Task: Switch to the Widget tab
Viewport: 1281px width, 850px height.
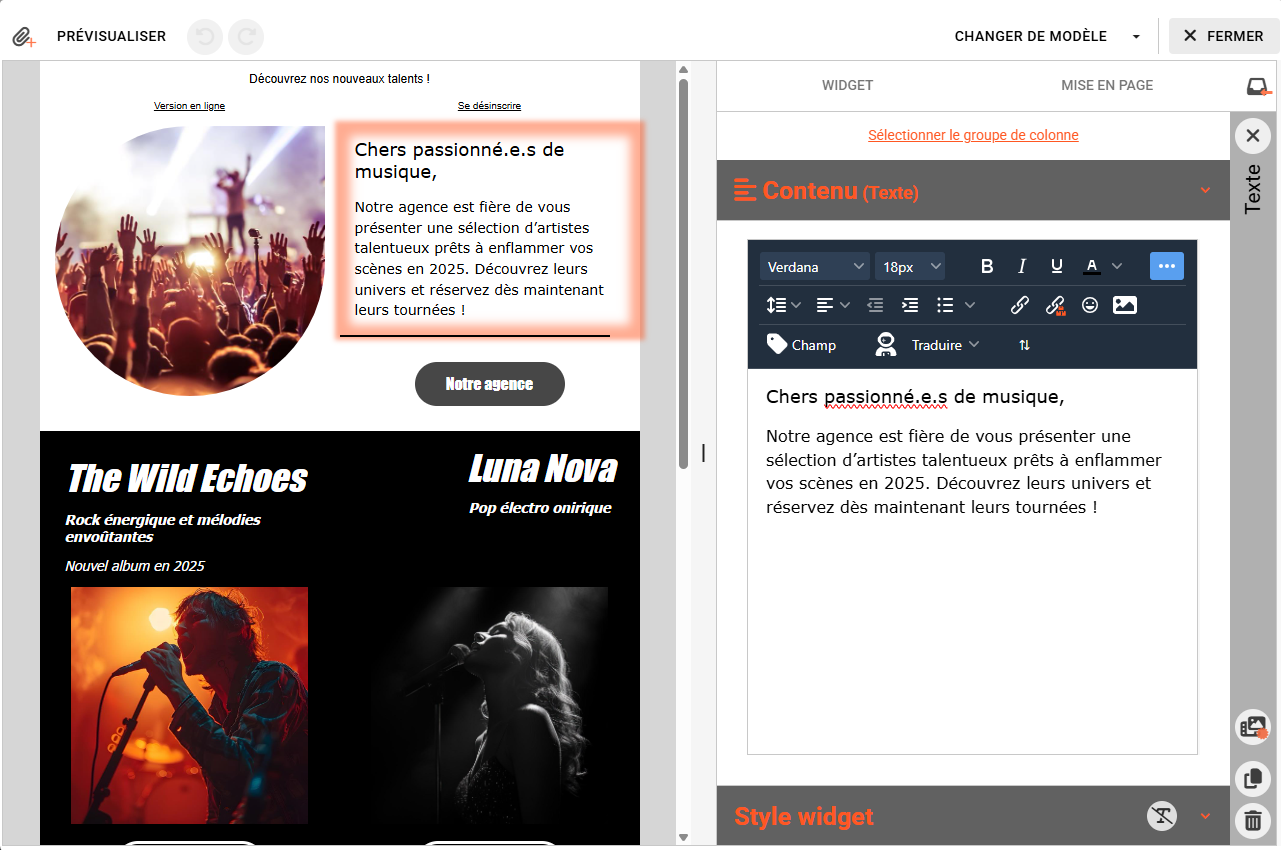Action: point(847,85)
